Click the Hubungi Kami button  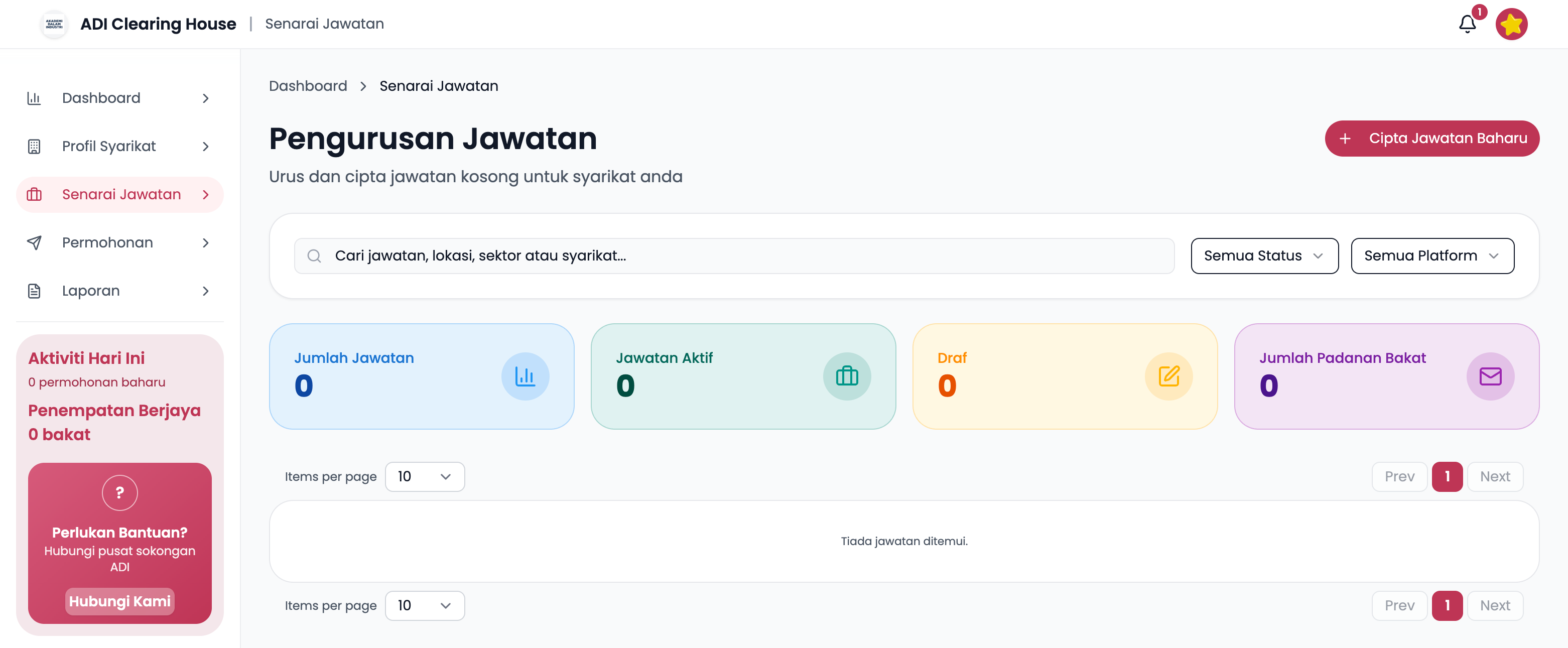(119, 601)
